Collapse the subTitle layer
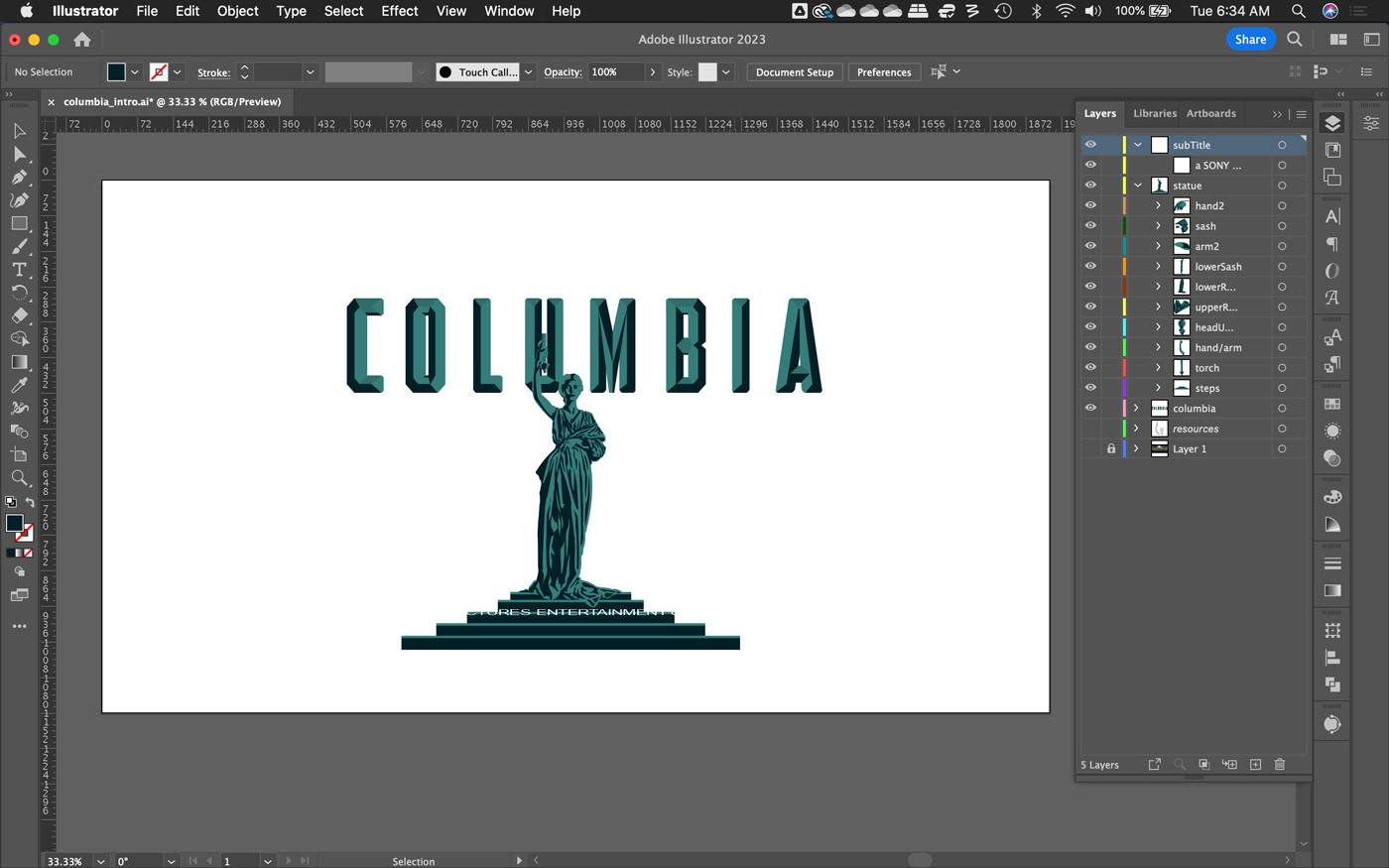Viewport: 1389px width, 868px height. 1137,145
